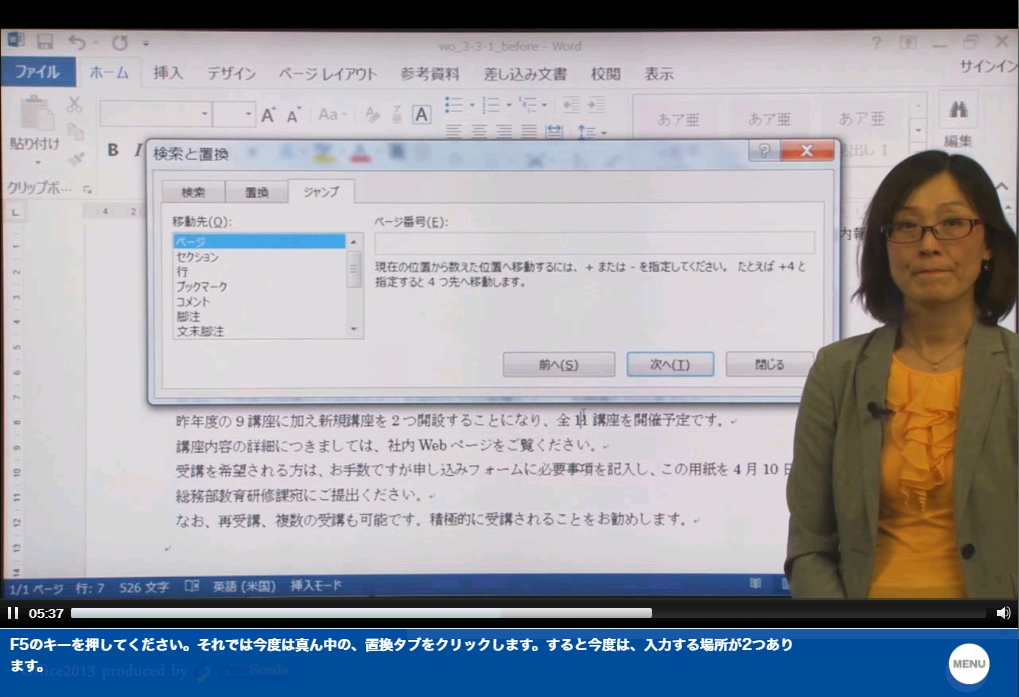Open the font size combo box
This screenshot has width=1019, height=697.
233,114
